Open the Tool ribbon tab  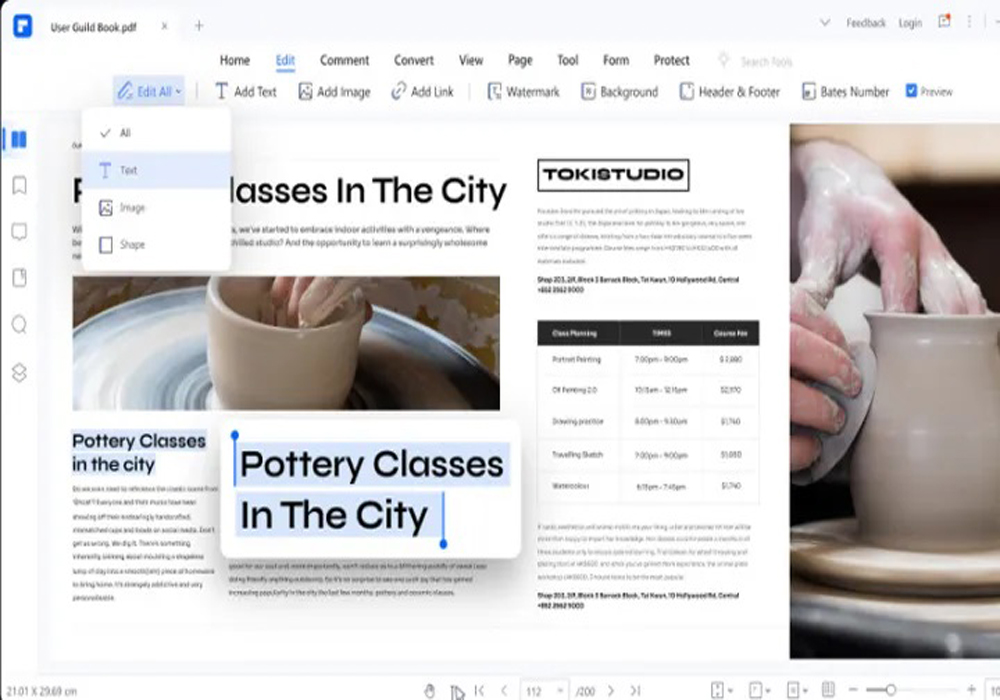pos(568,60)
